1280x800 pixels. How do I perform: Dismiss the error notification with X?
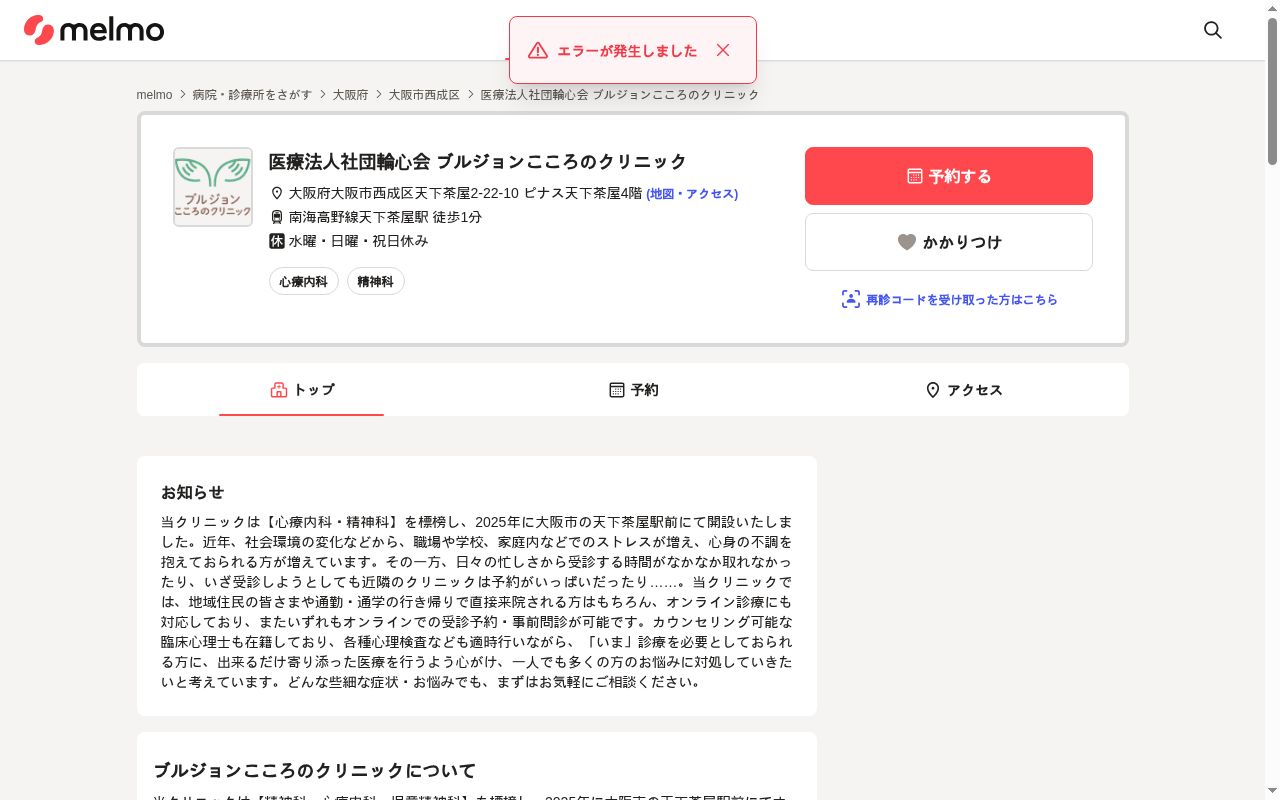[723, 50]
